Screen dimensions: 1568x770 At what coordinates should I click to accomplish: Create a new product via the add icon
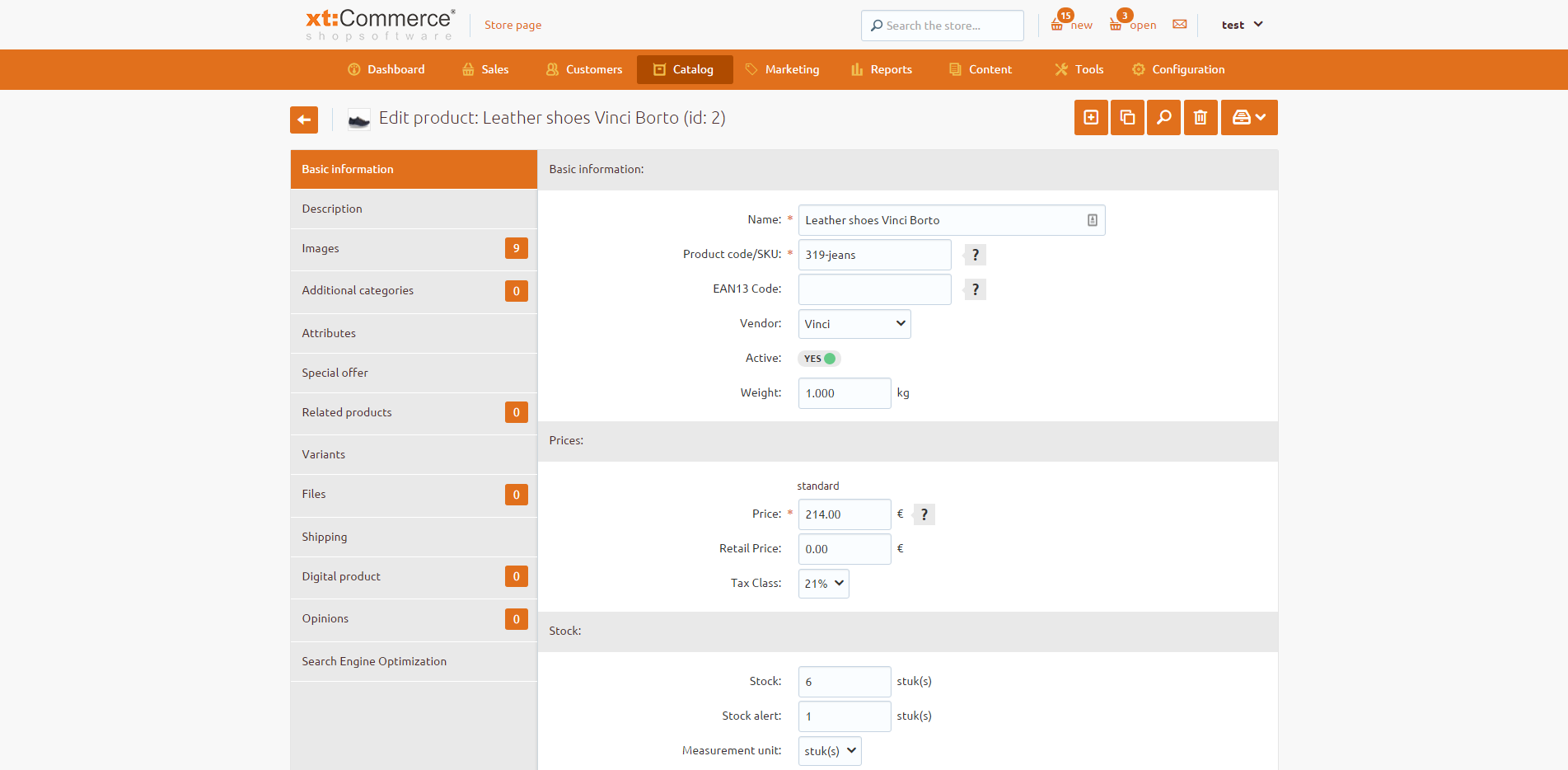coord(1090,117)
